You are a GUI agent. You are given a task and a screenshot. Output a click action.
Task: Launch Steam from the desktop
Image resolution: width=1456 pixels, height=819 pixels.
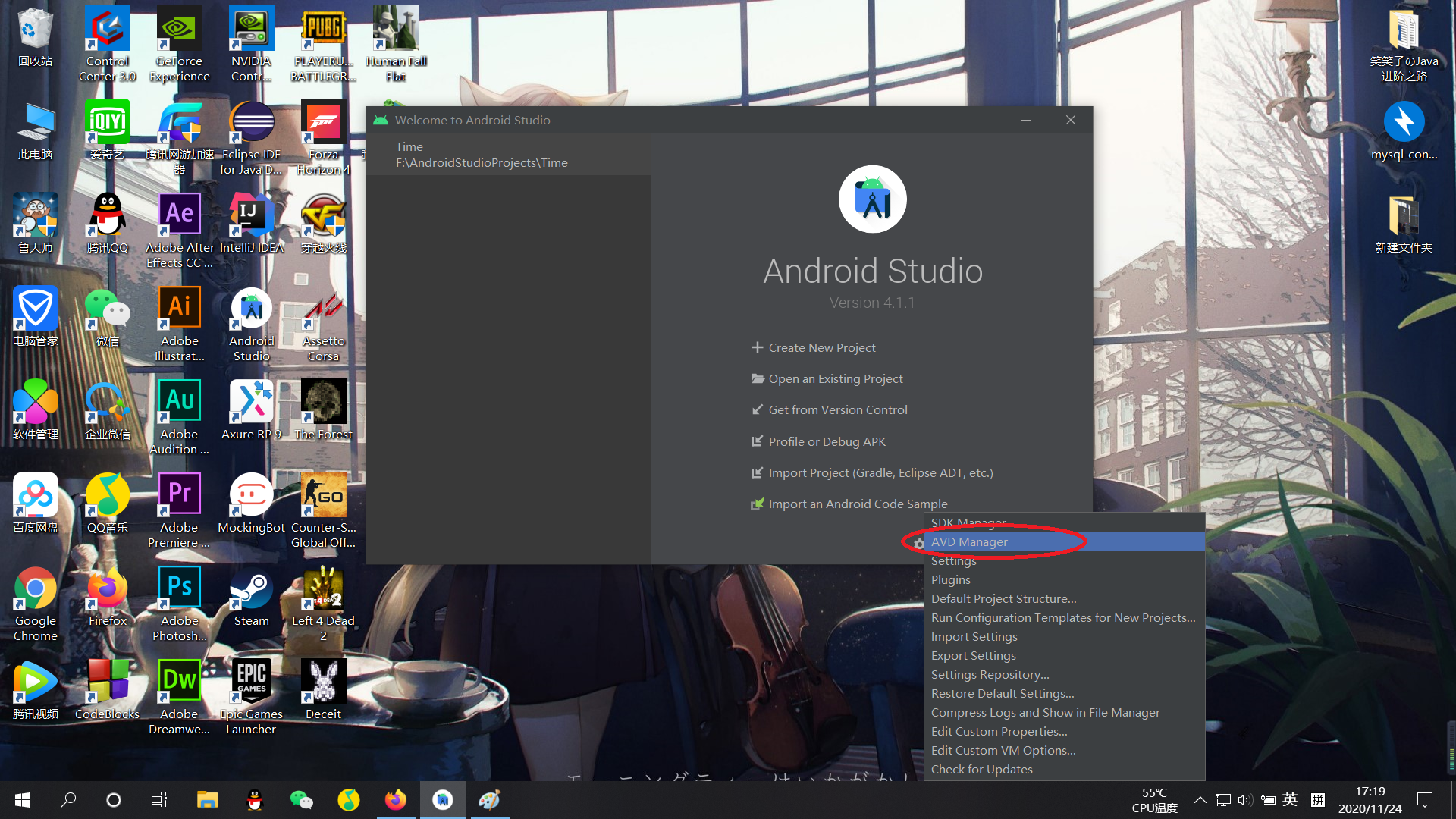tap(251, 590)
